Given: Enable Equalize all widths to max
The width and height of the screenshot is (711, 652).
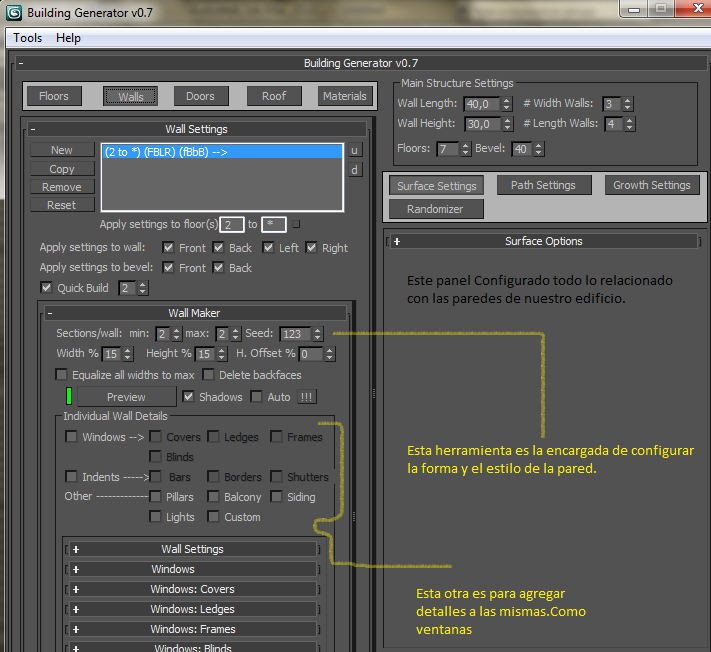Looking at the screenshot, I should [62, 375].
